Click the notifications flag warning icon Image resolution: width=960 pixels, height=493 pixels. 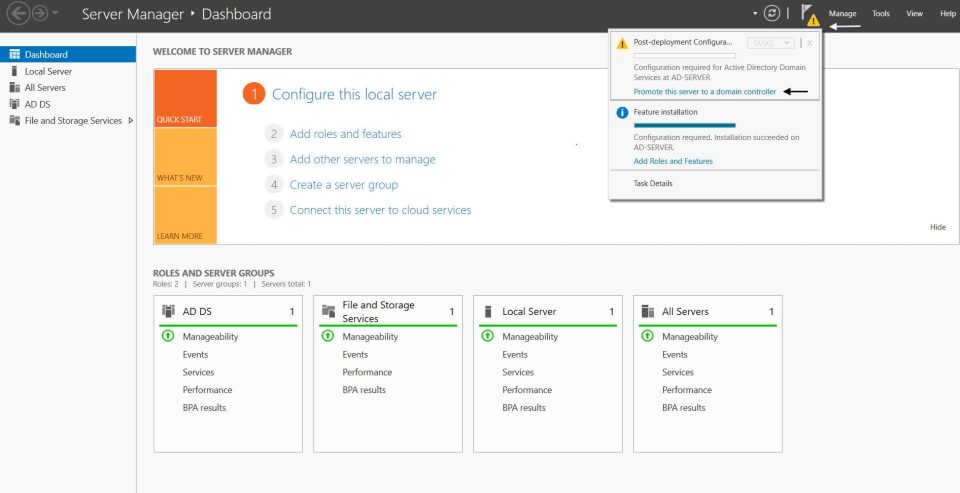click(x=809, y=15)
